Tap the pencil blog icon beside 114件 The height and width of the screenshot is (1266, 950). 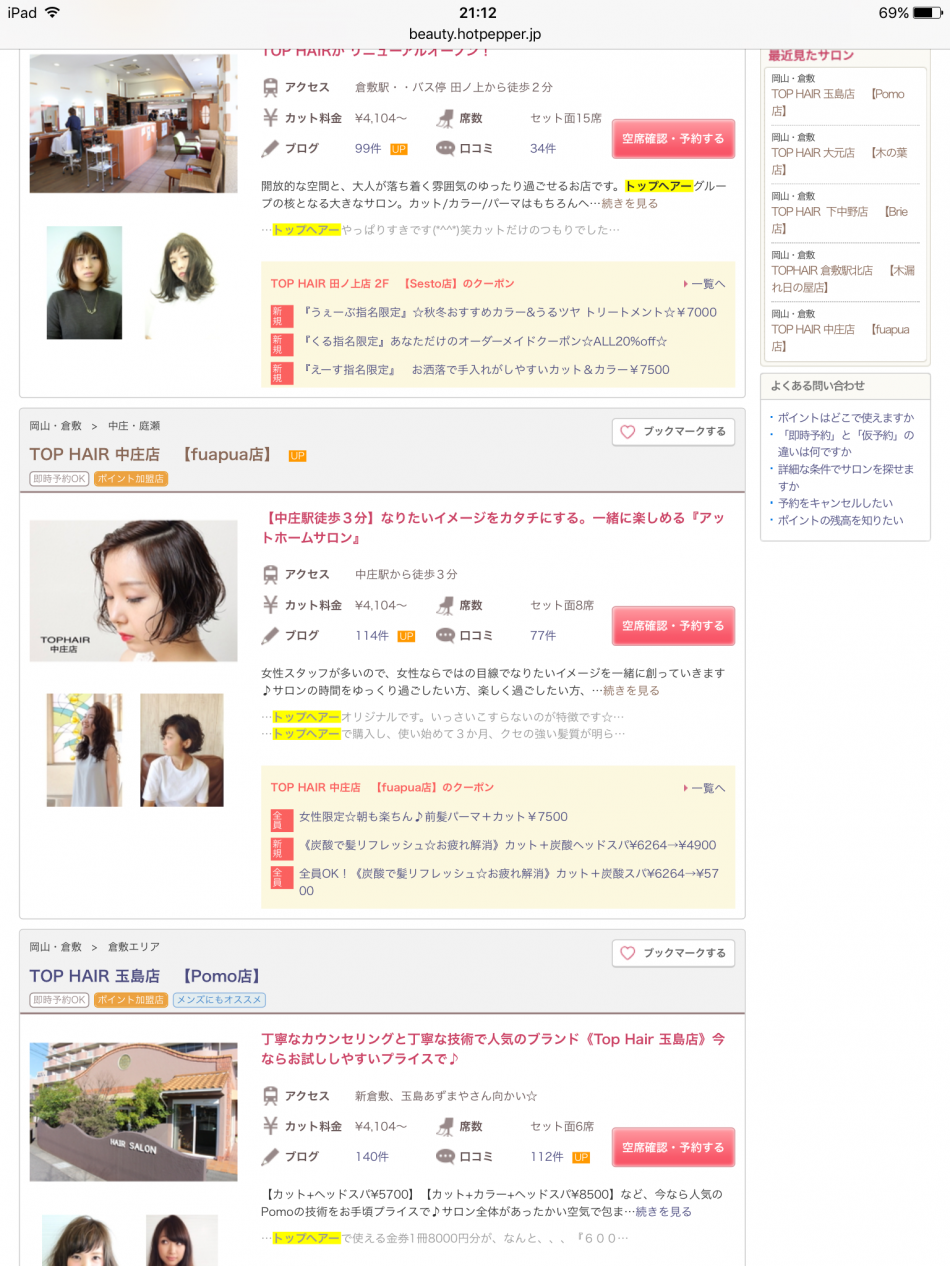270,635
